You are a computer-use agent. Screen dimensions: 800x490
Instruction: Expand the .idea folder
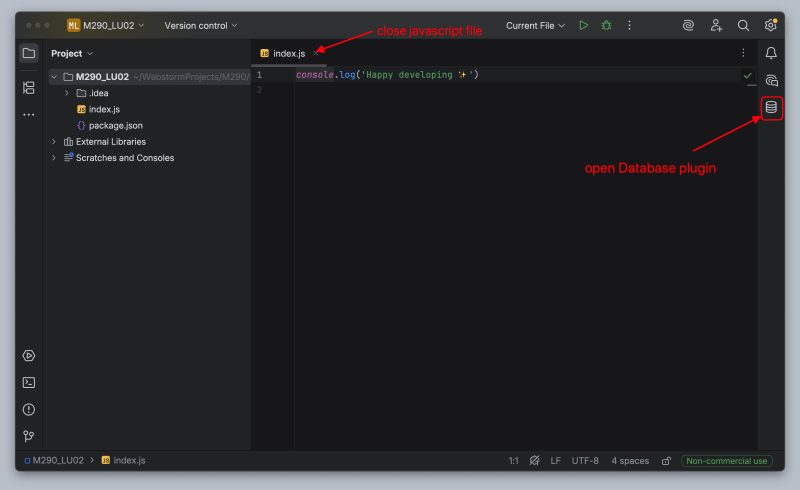(67, 93)
